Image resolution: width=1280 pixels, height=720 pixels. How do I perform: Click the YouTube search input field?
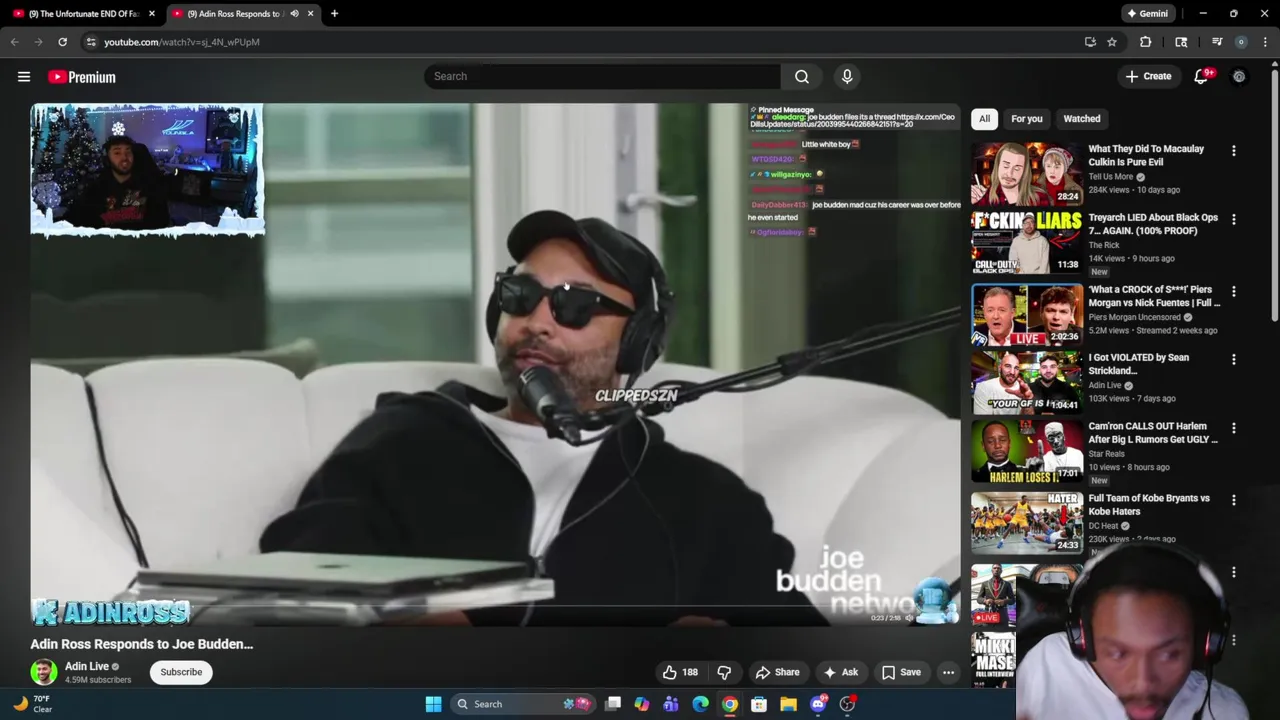click(602, 77)
